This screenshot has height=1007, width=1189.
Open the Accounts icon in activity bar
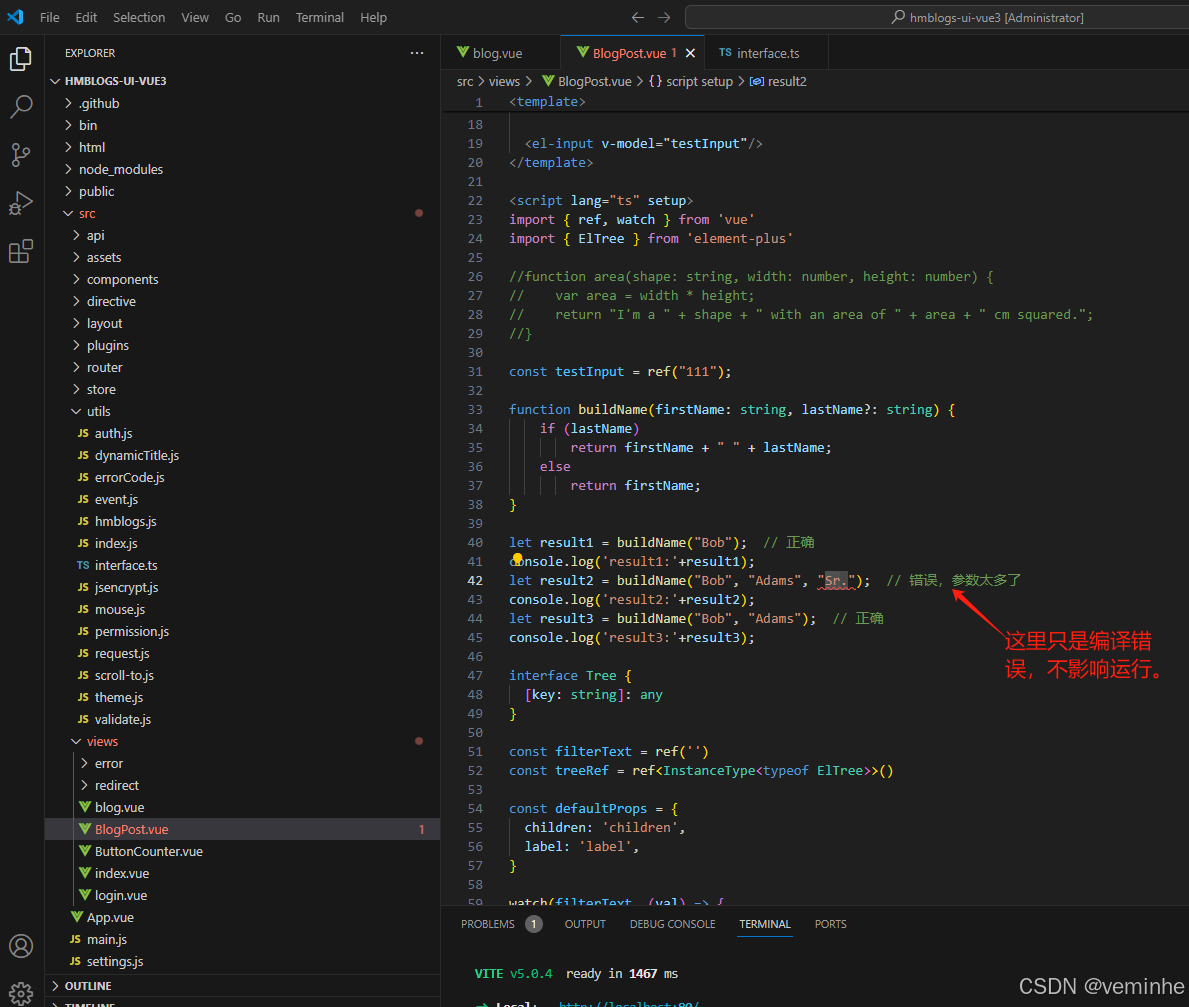(x=21, y=946)
